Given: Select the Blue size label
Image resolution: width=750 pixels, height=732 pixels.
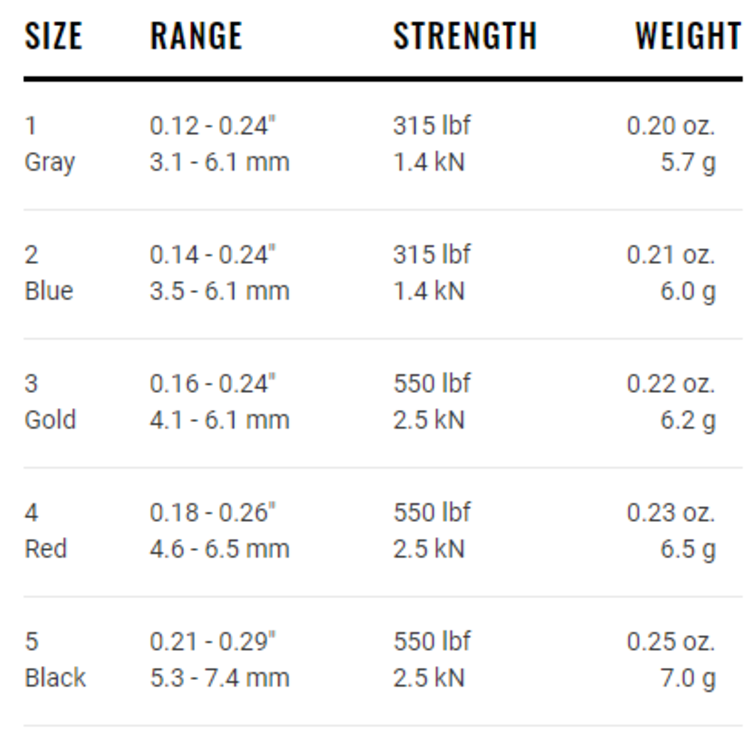Looking at the screenshot, I should coord(48,291).
